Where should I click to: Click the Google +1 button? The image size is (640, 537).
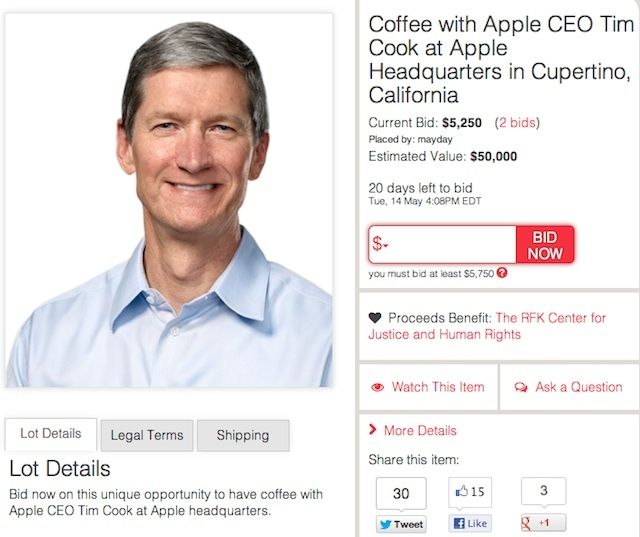(543, 523)
